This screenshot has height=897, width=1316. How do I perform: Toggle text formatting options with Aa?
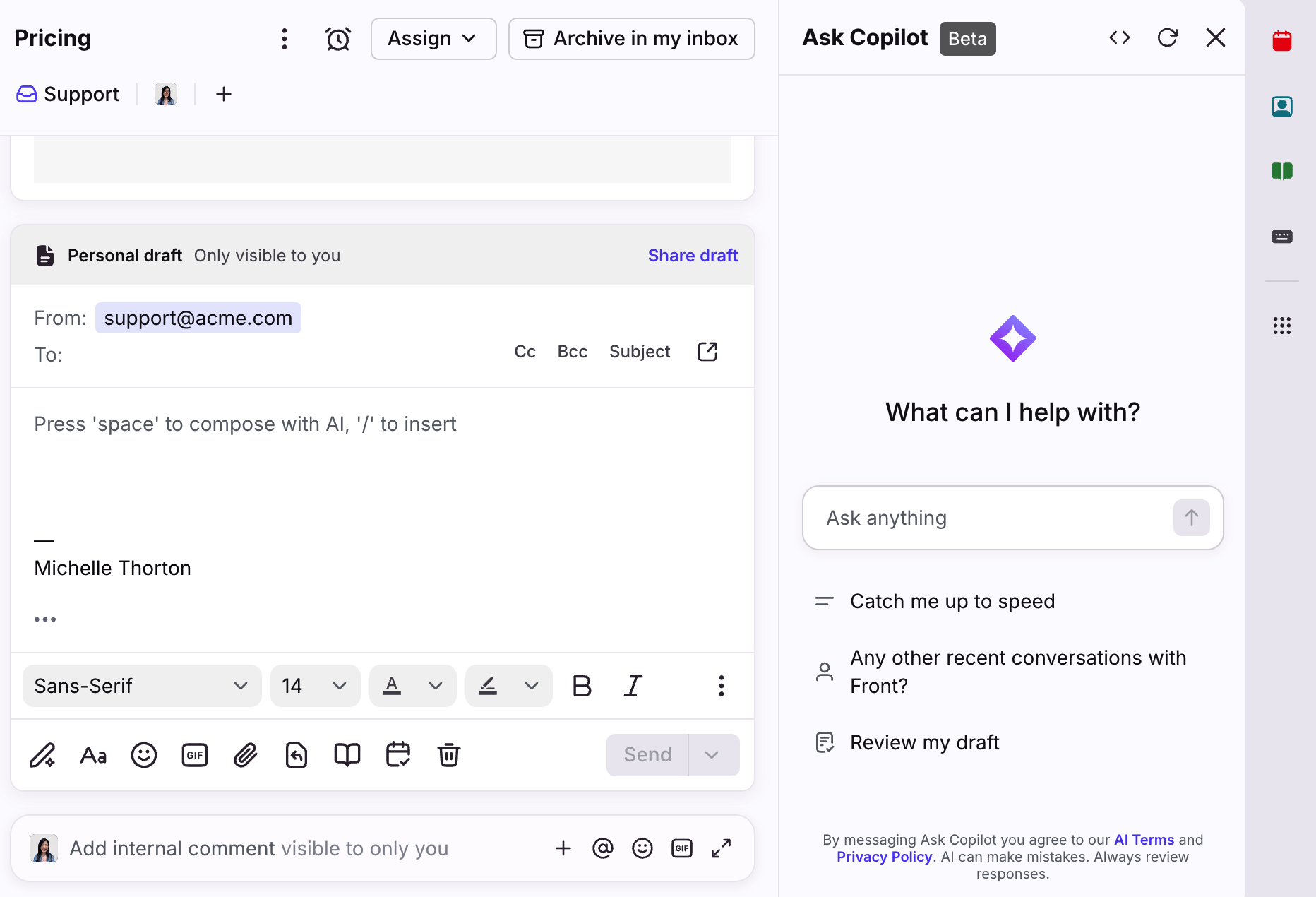(x=93, y=755)
